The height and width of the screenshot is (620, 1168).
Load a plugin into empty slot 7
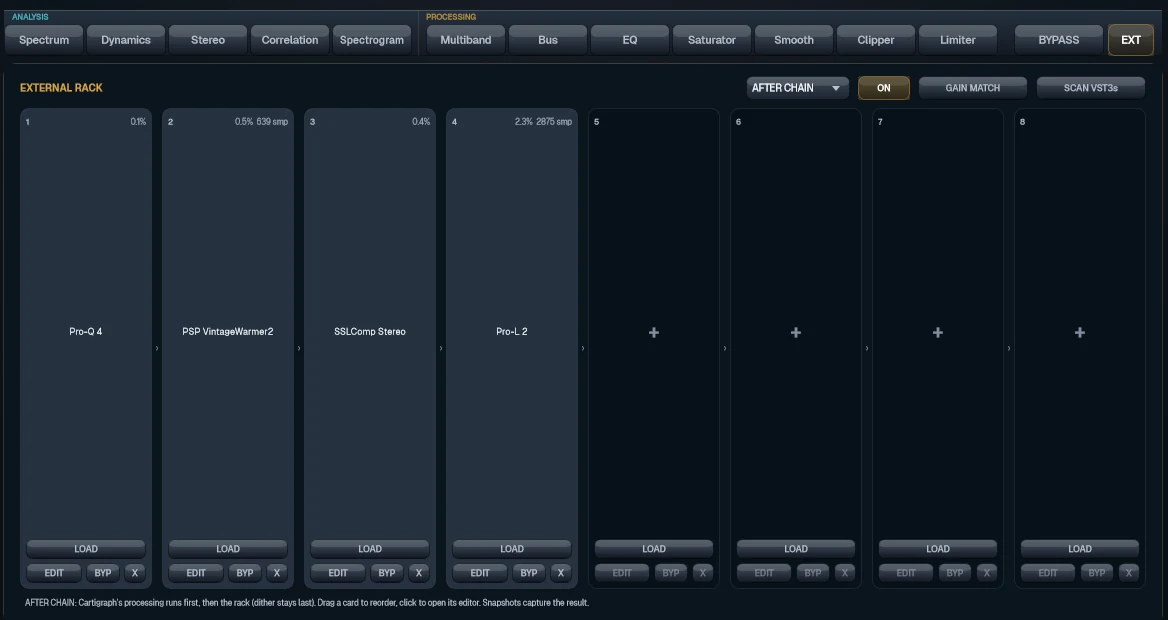pos(938,549)
